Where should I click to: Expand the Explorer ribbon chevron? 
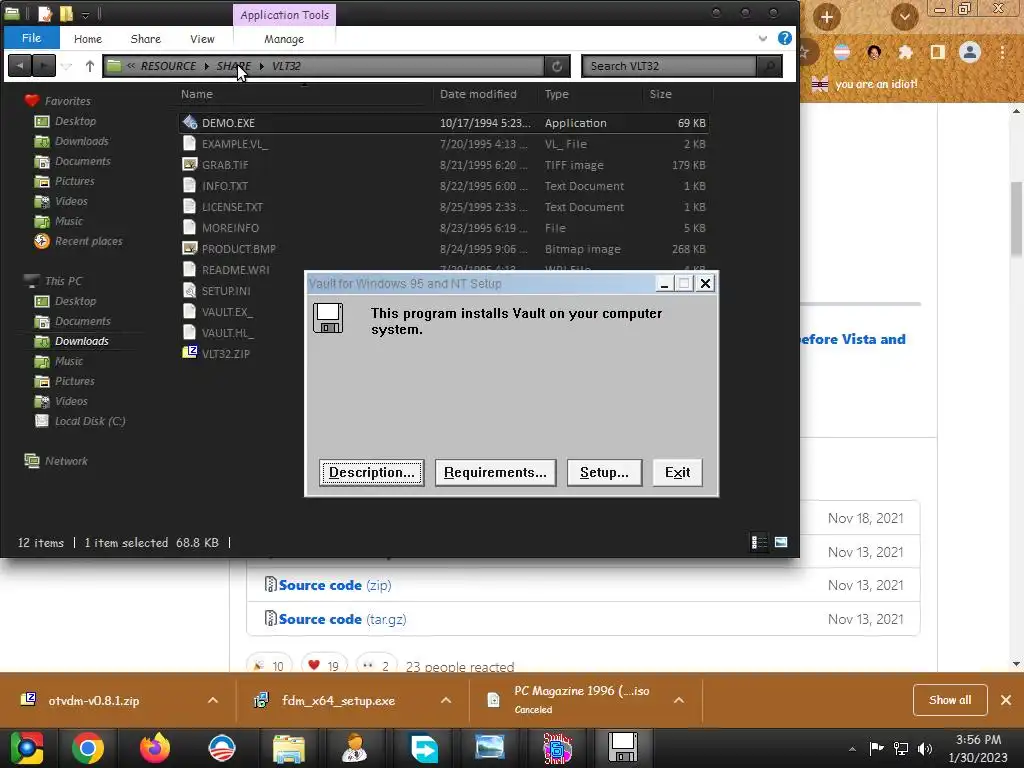[762, 39]
